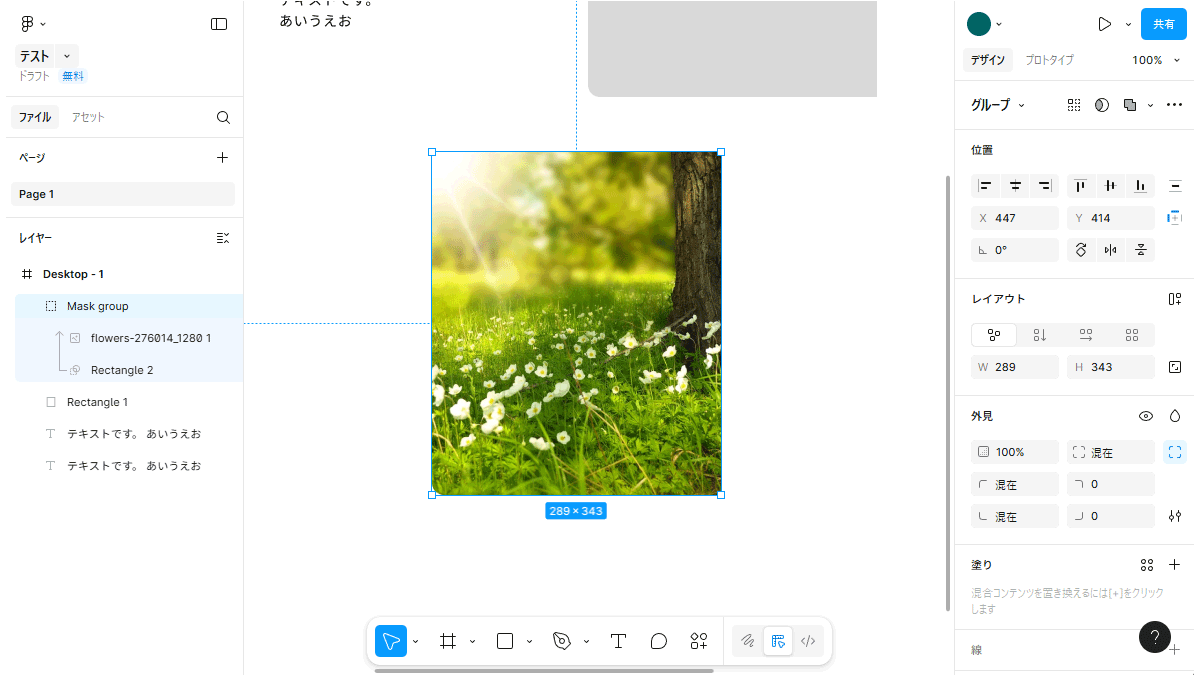This screenshot has width=1200, height=675.
Task: Click the help question mark button
Action: (1155, 637)
